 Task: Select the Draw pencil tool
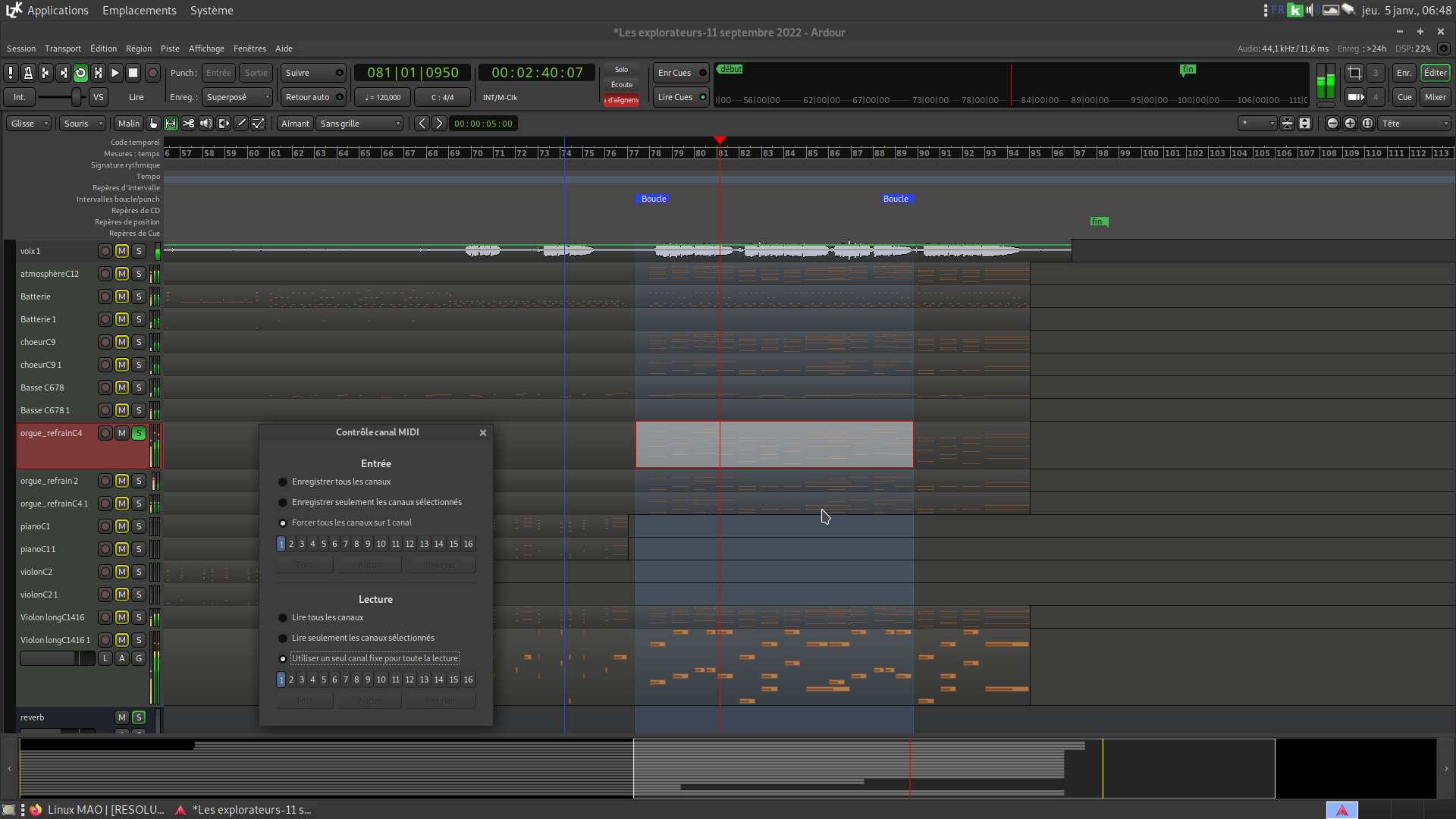[241, 124]
